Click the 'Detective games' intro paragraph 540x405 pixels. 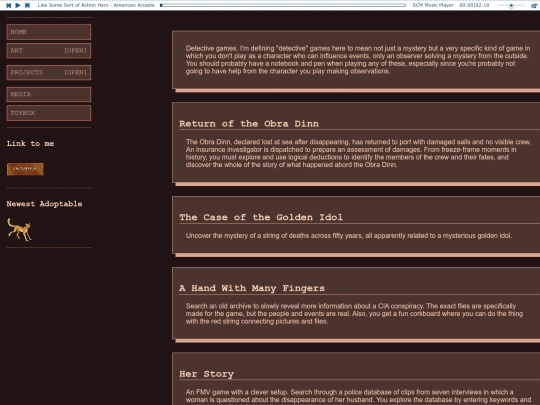pos(357,60)
